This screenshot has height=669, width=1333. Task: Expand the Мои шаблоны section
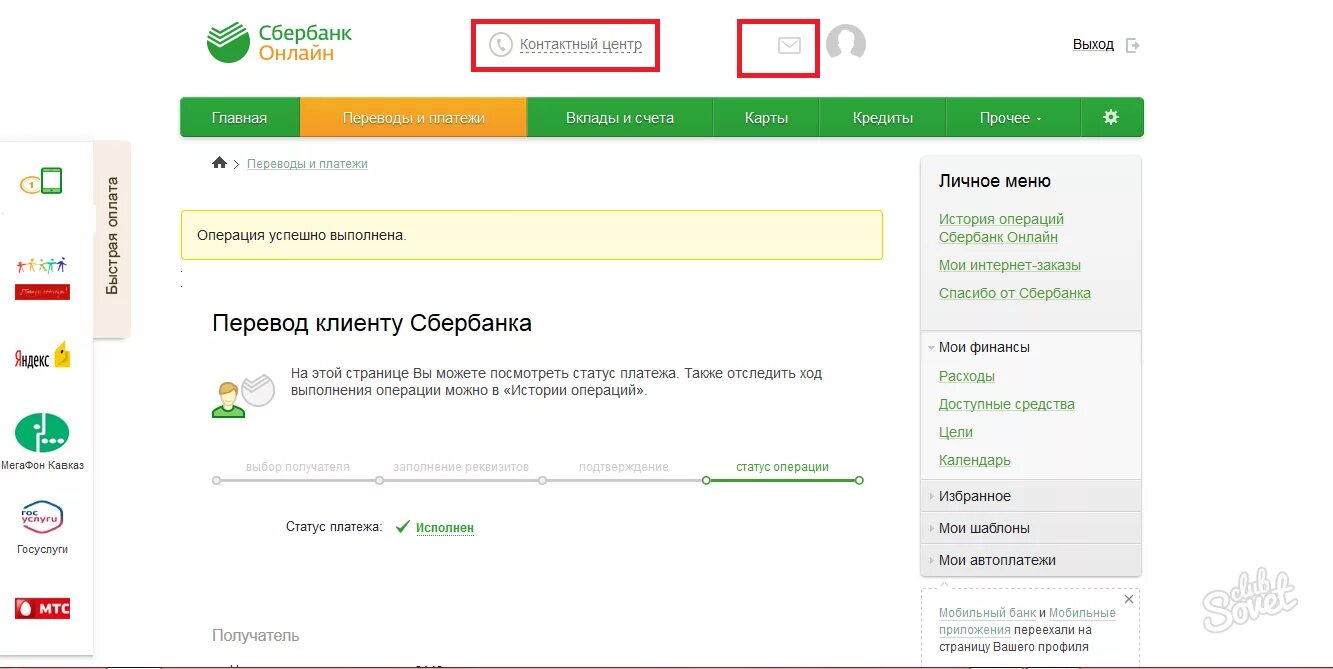[x=1030, y=528]
